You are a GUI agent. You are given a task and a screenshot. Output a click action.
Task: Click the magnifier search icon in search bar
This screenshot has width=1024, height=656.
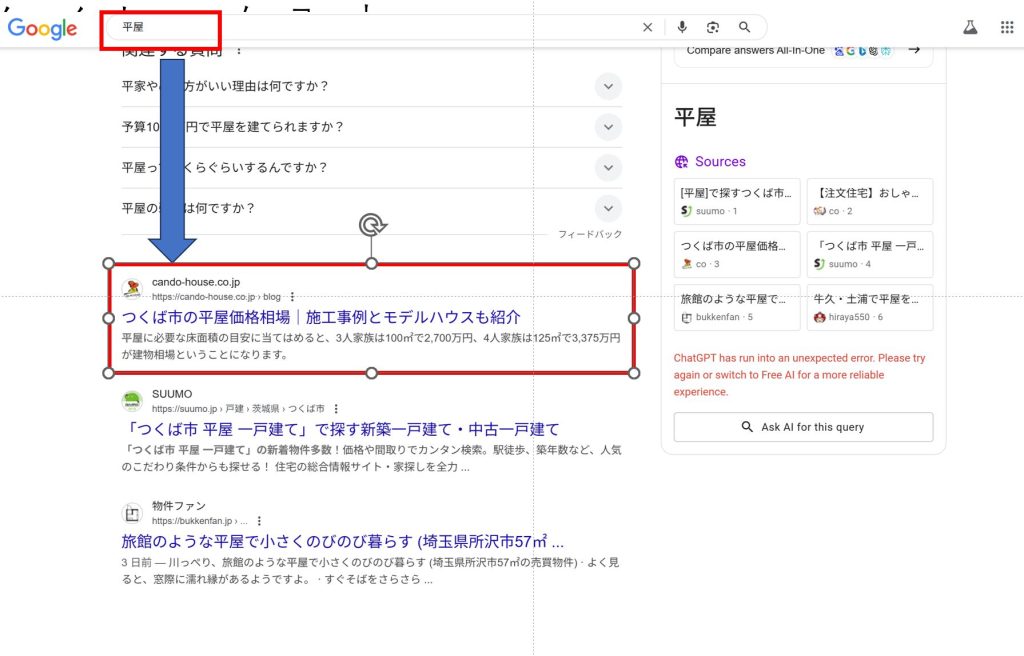point(744,27)
